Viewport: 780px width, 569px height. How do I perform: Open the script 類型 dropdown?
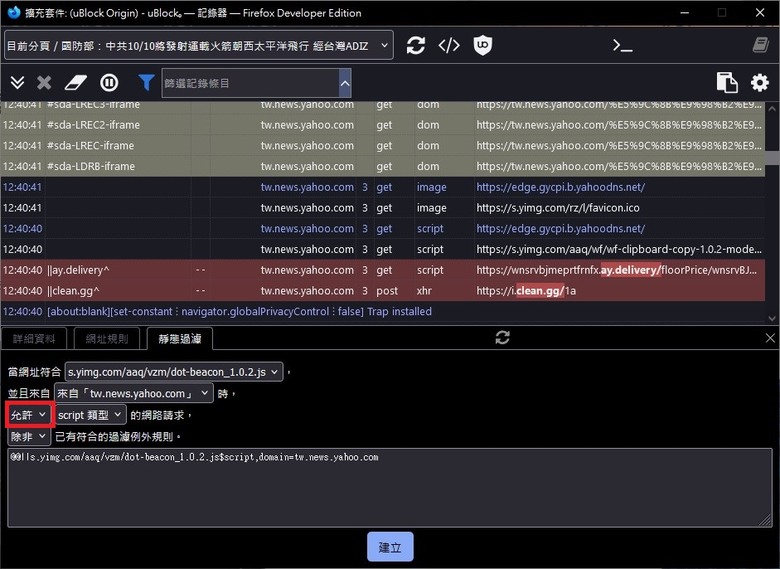(90, 415)
